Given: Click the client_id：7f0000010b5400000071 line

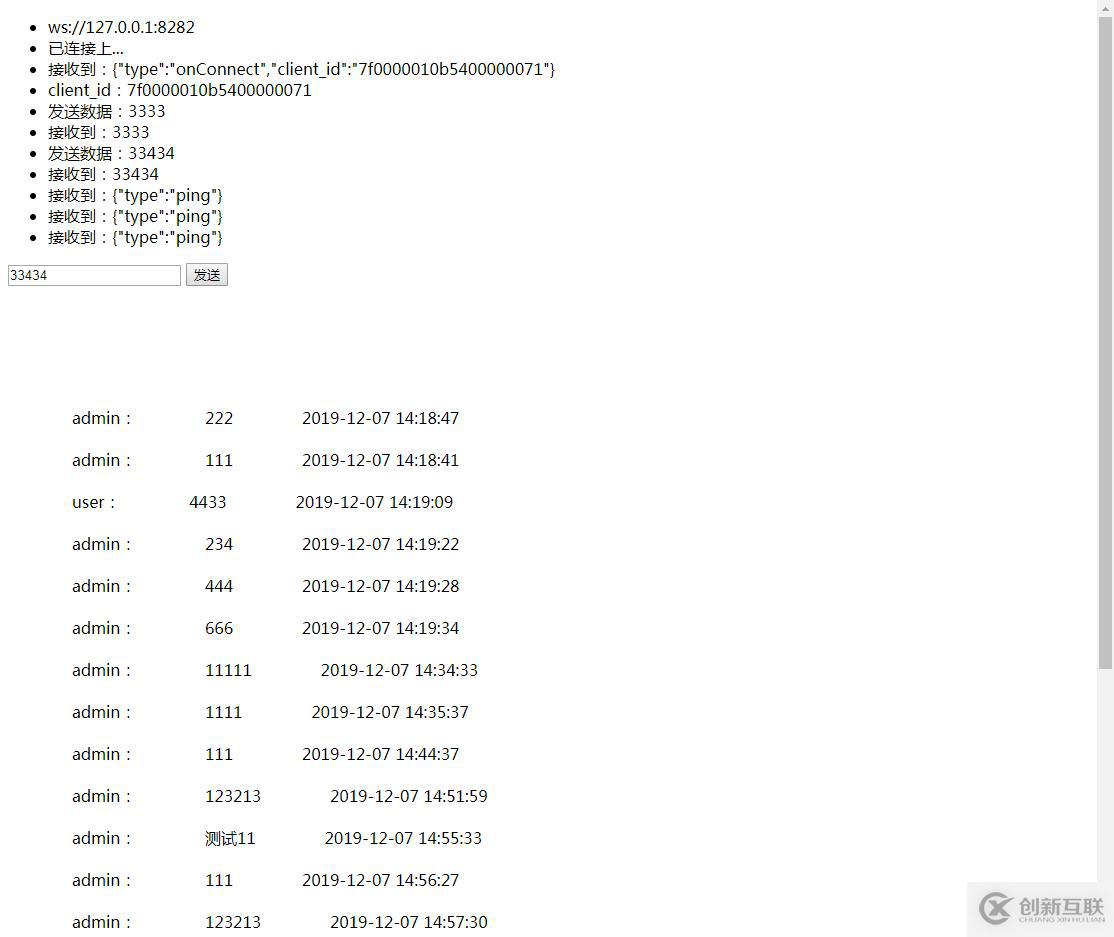Looking at the screenshot, I should pos(180,90).
